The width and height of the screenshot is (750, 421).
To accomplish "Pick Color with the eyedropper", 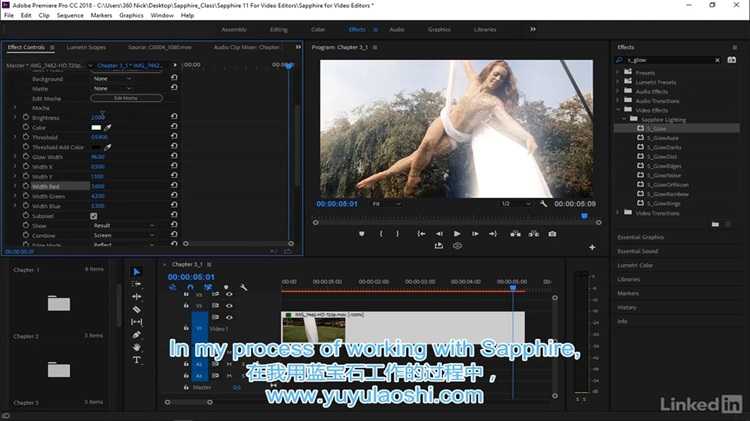I will (108, 128).
